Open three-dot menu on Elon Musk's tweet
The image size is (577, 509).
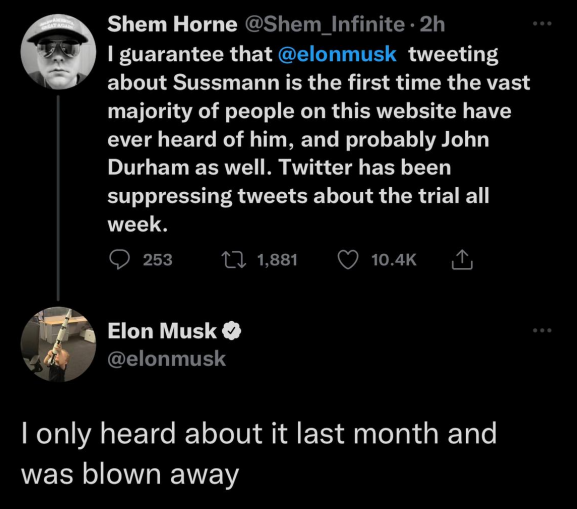[542, 330]
